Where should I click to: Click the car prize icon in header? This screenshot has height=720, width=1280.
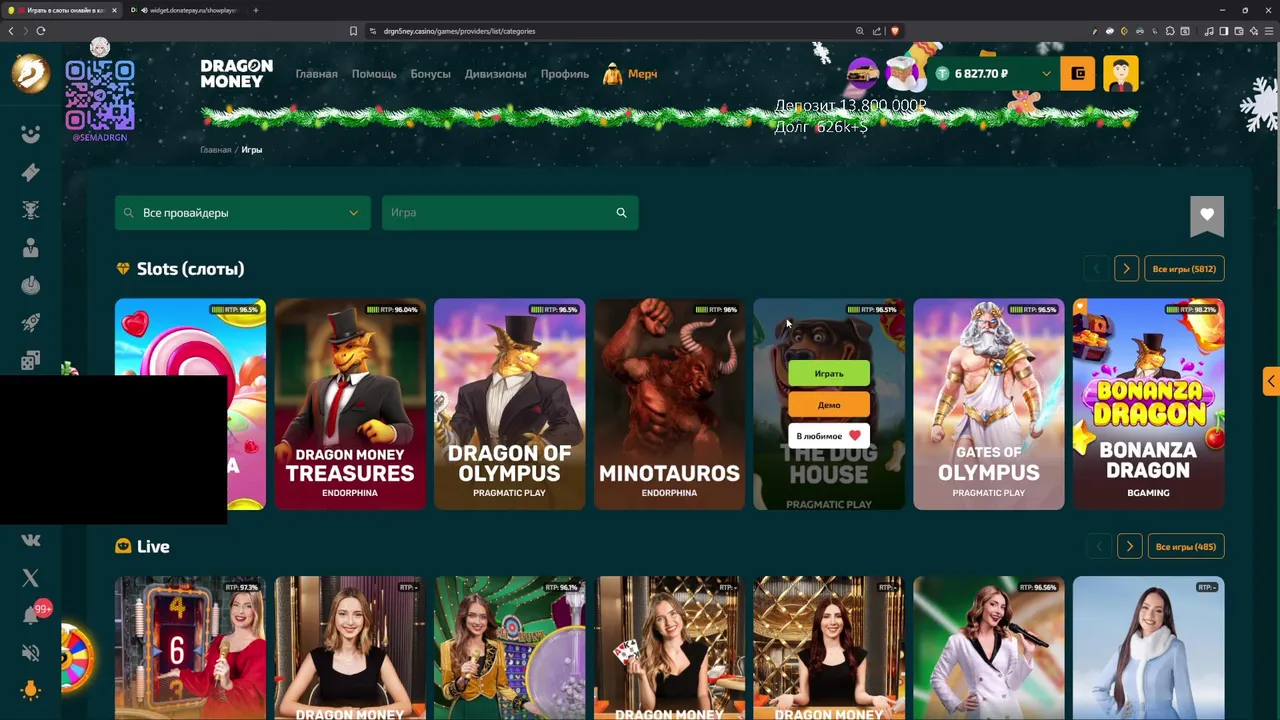862,73
